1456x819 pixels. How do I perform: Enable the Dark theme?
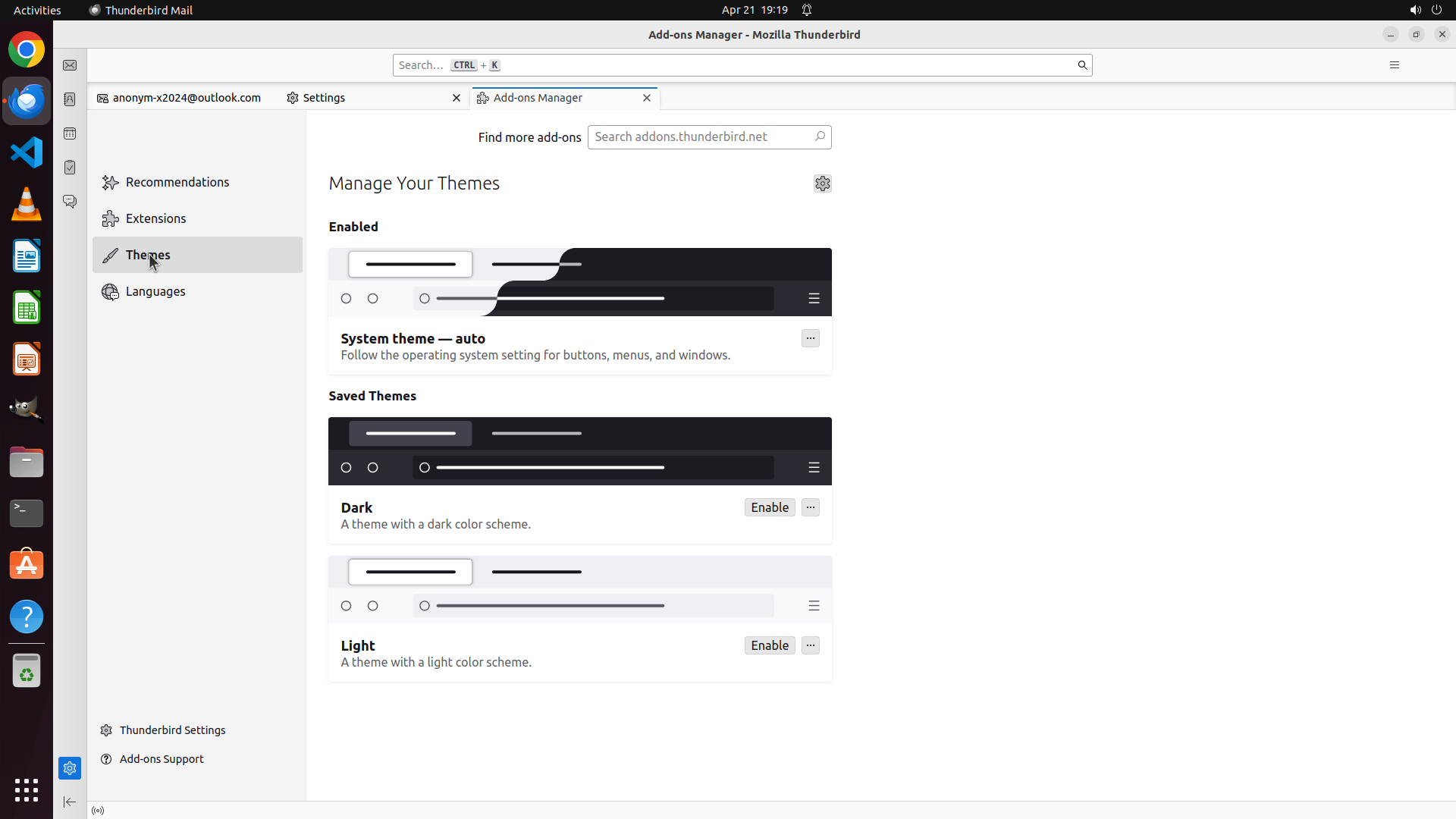[770, 507]
